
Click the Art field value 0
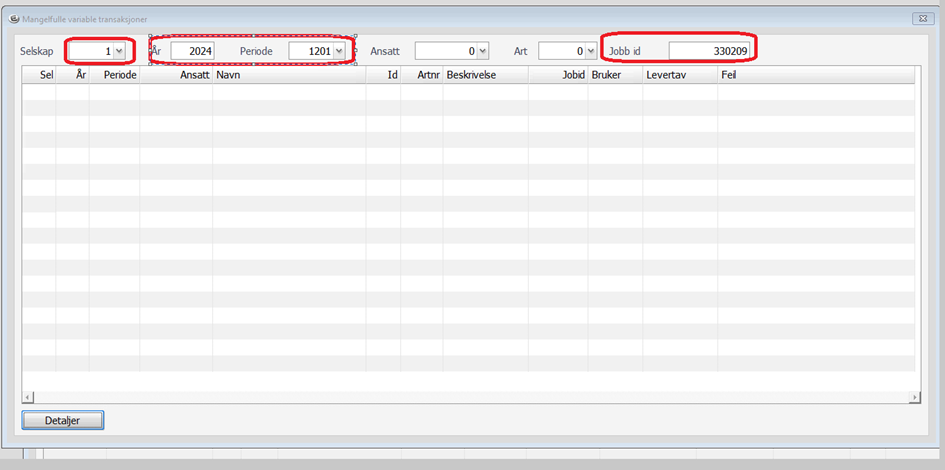561,52
